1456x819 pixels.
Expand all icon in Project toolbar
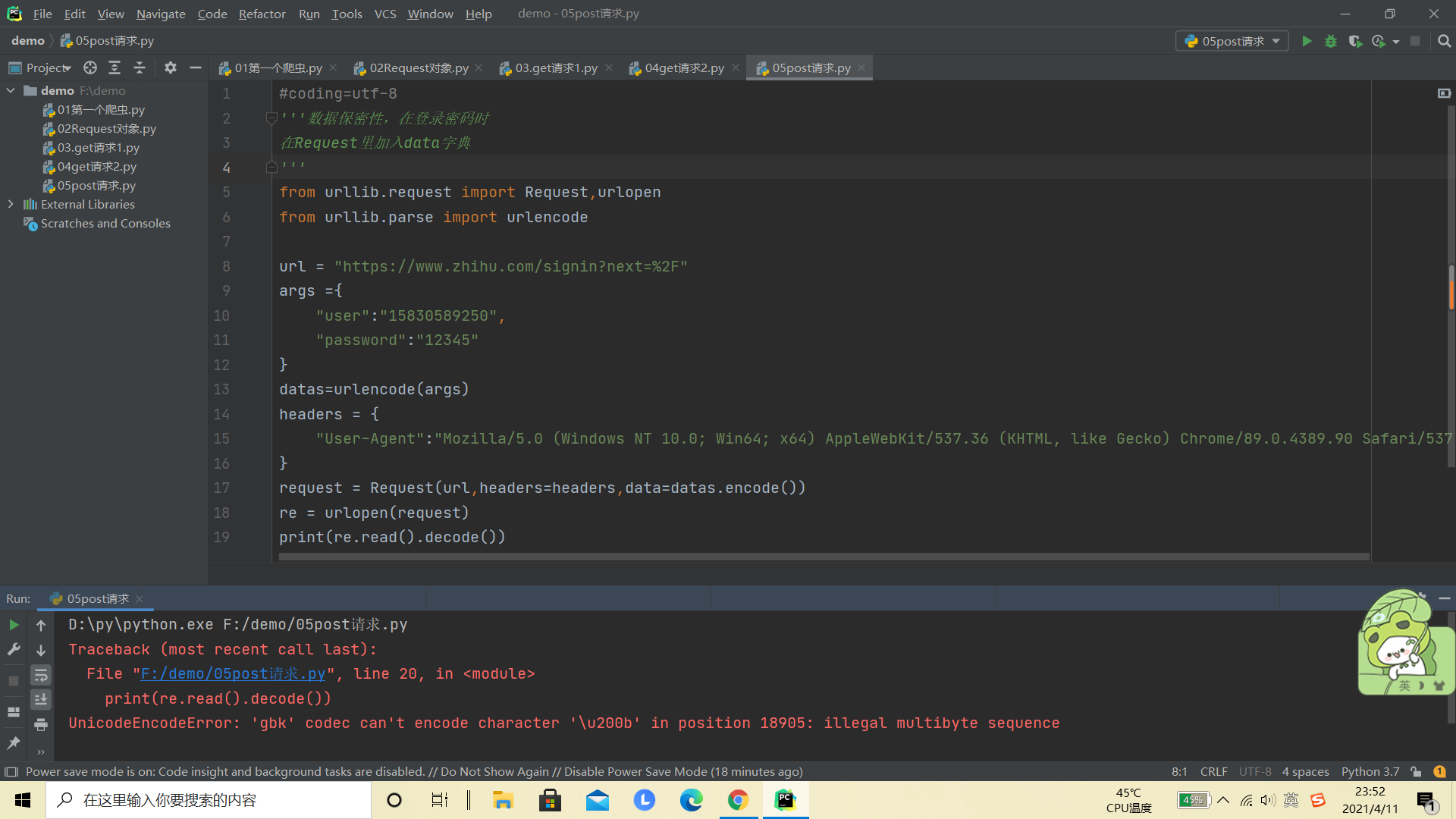tap(115, 67)
